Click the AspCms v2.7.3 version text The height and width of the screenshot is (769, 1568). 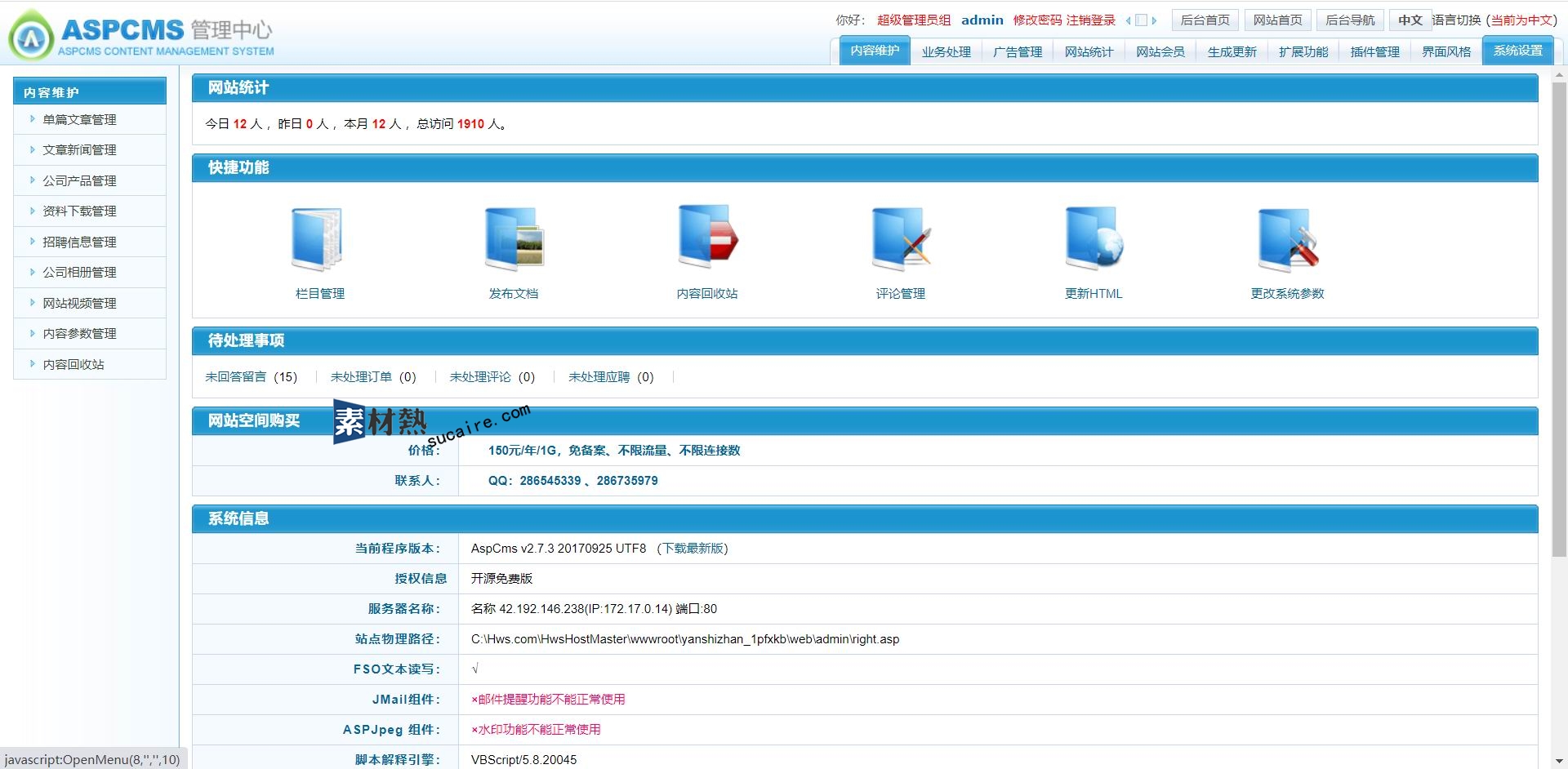point(559,549)
